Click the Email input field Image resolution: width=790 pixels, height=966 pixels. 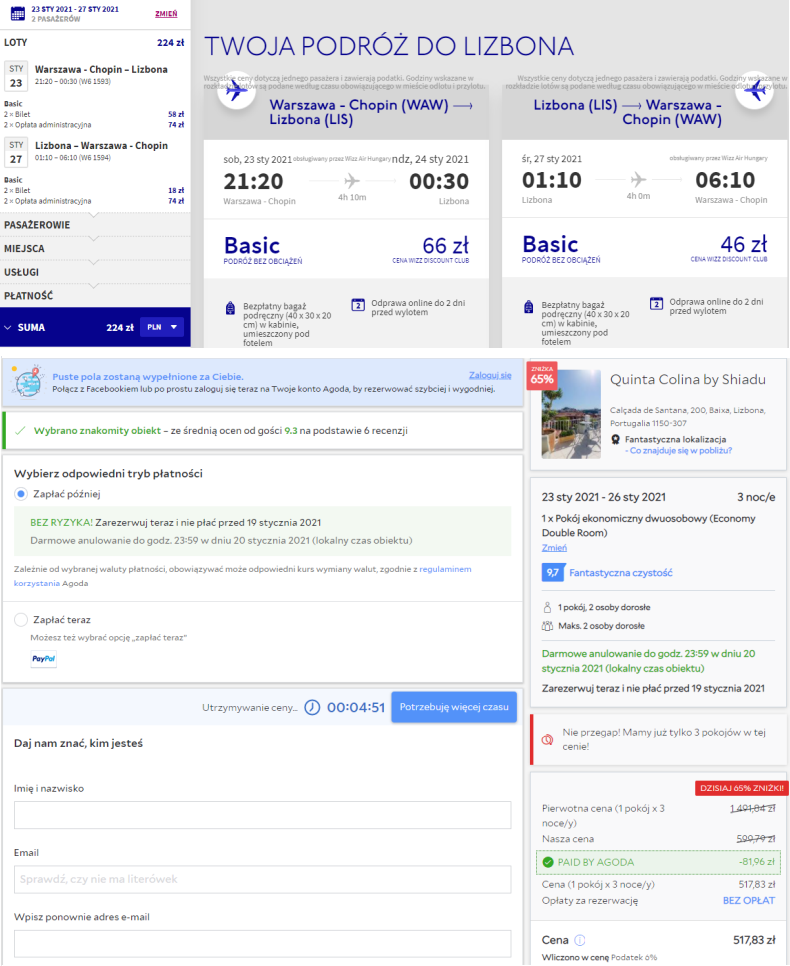pyautogui.click(x=263, y=879)
